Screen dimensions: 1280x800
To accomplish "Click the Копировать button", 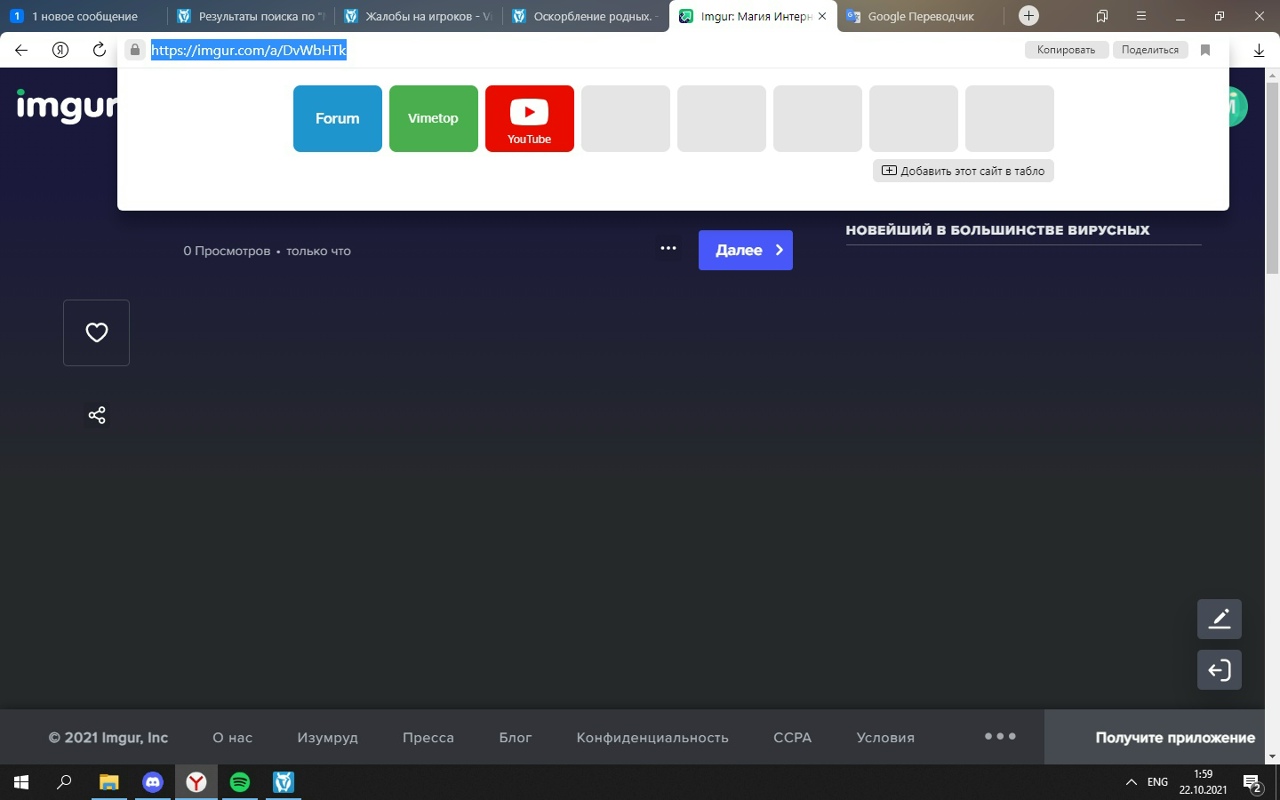I will pyautogui.click(x=1065, y=50).
